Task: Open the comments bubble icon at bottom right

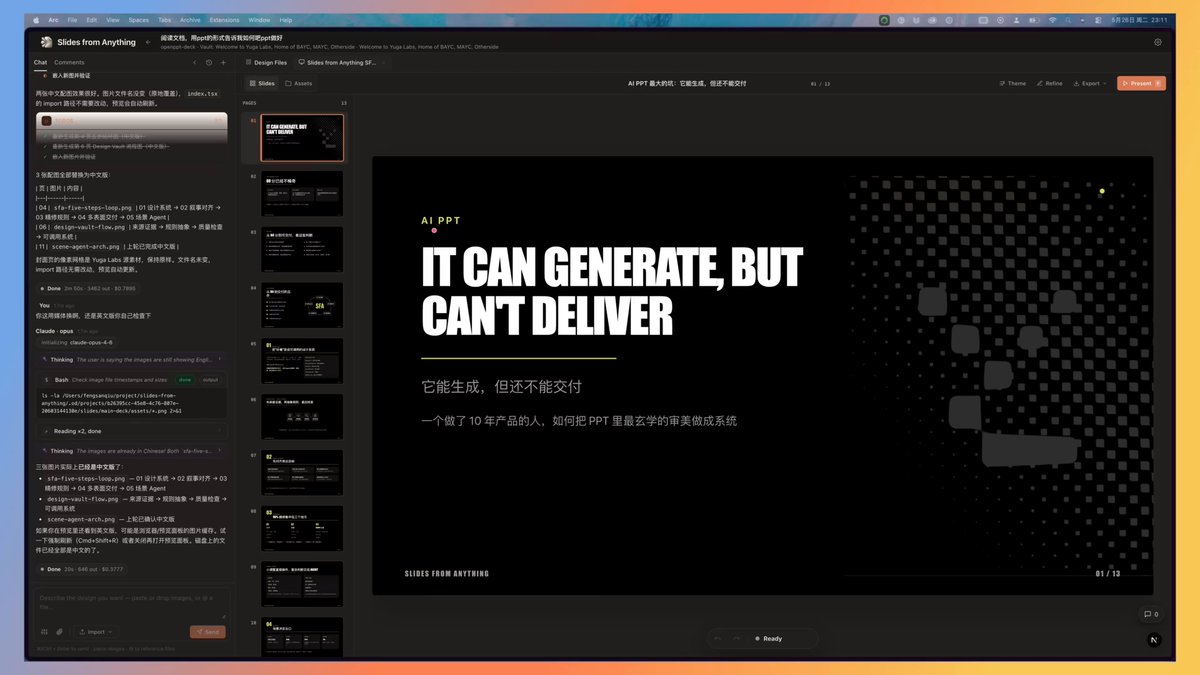Action: pyautogui.click(x=1151, y=614)
